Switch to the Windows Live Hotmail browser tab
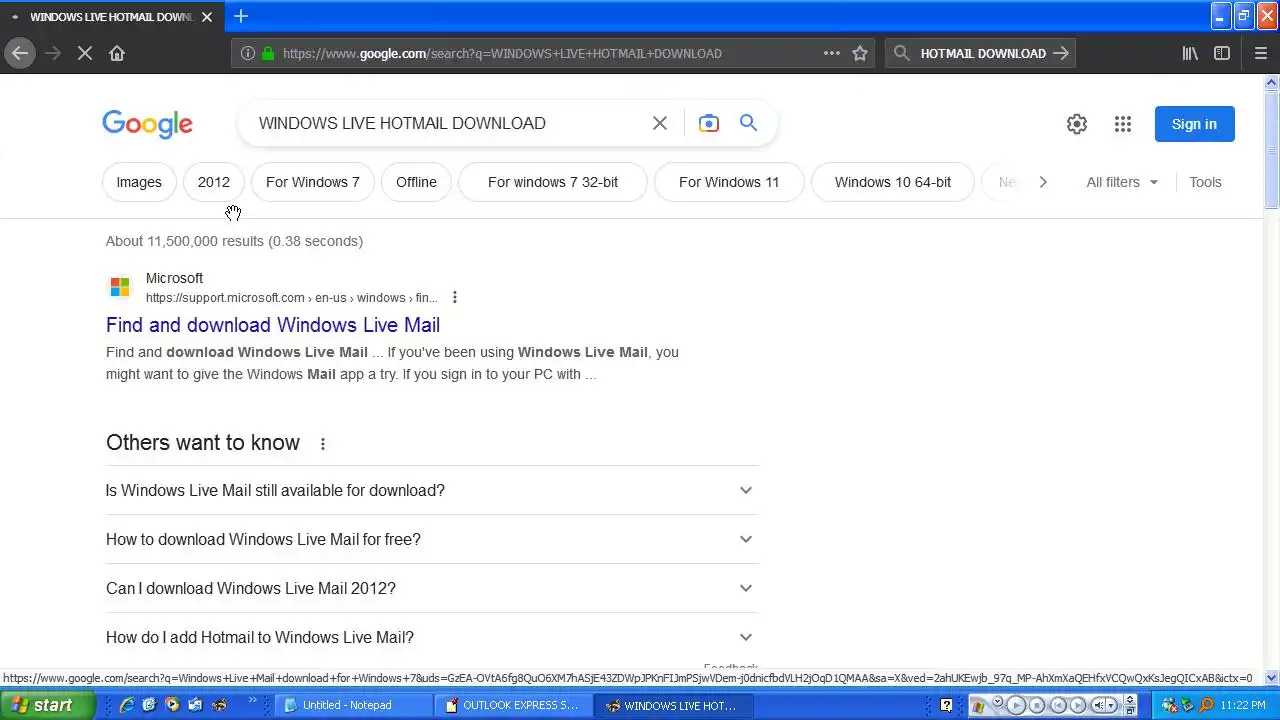The height and width of the screenshot is (720, 1280). tap(112, 17)
